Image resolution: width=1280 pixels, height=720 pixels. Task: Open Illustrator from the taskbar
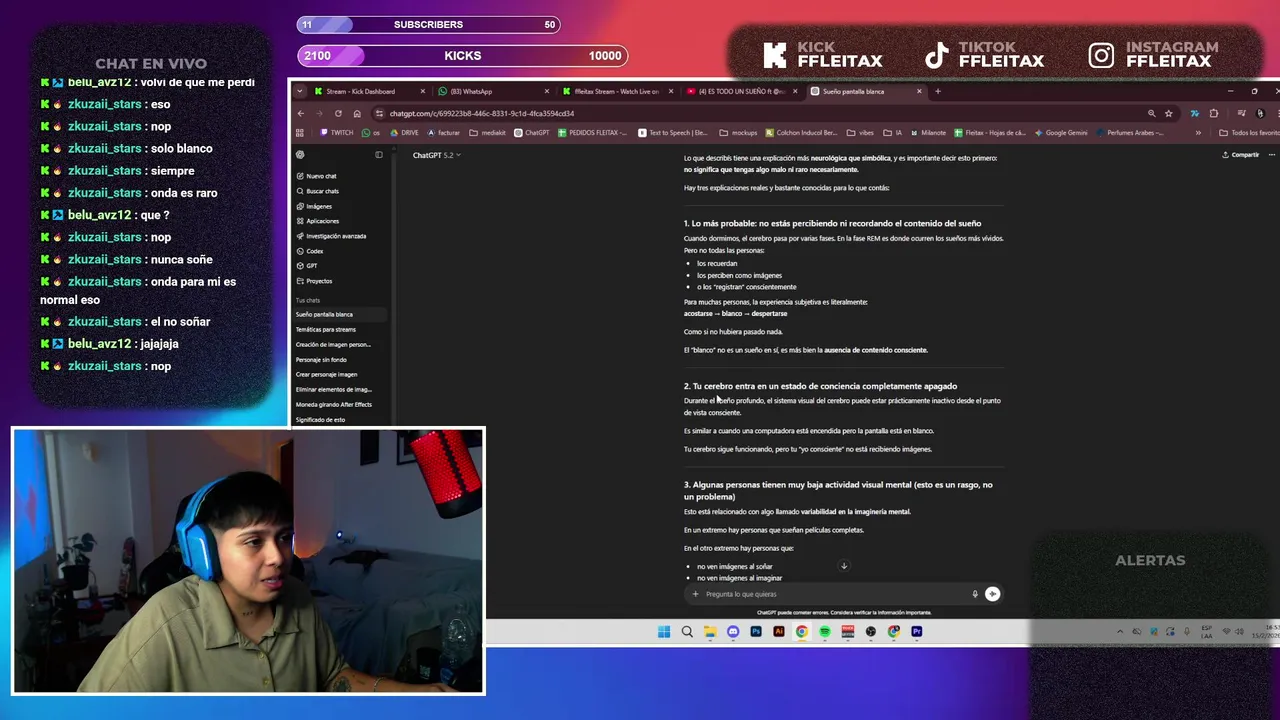click(x=779, y=632)
